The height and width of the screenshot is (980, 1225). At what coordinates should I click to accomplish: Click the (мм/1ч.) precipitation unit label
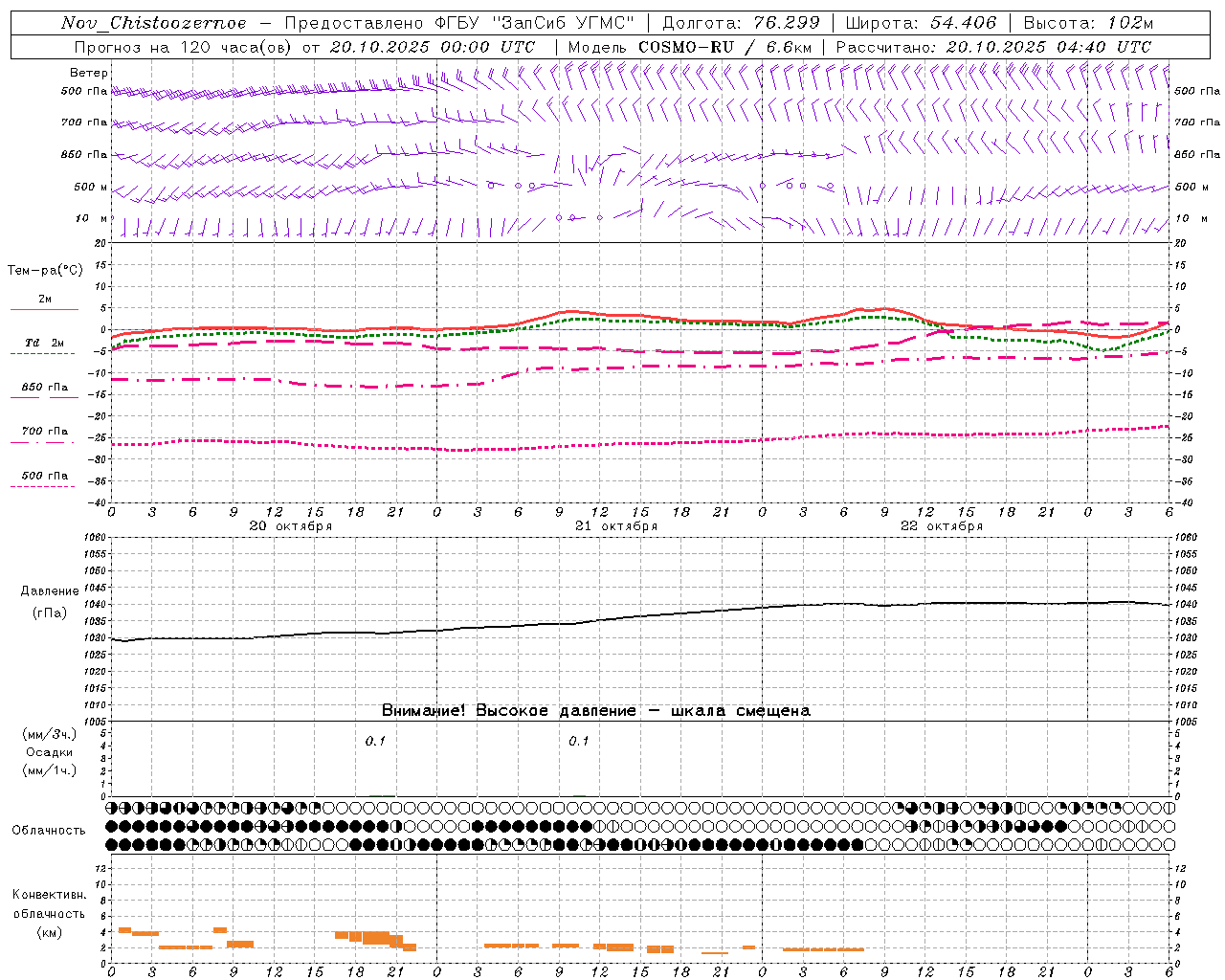(50, 770)
